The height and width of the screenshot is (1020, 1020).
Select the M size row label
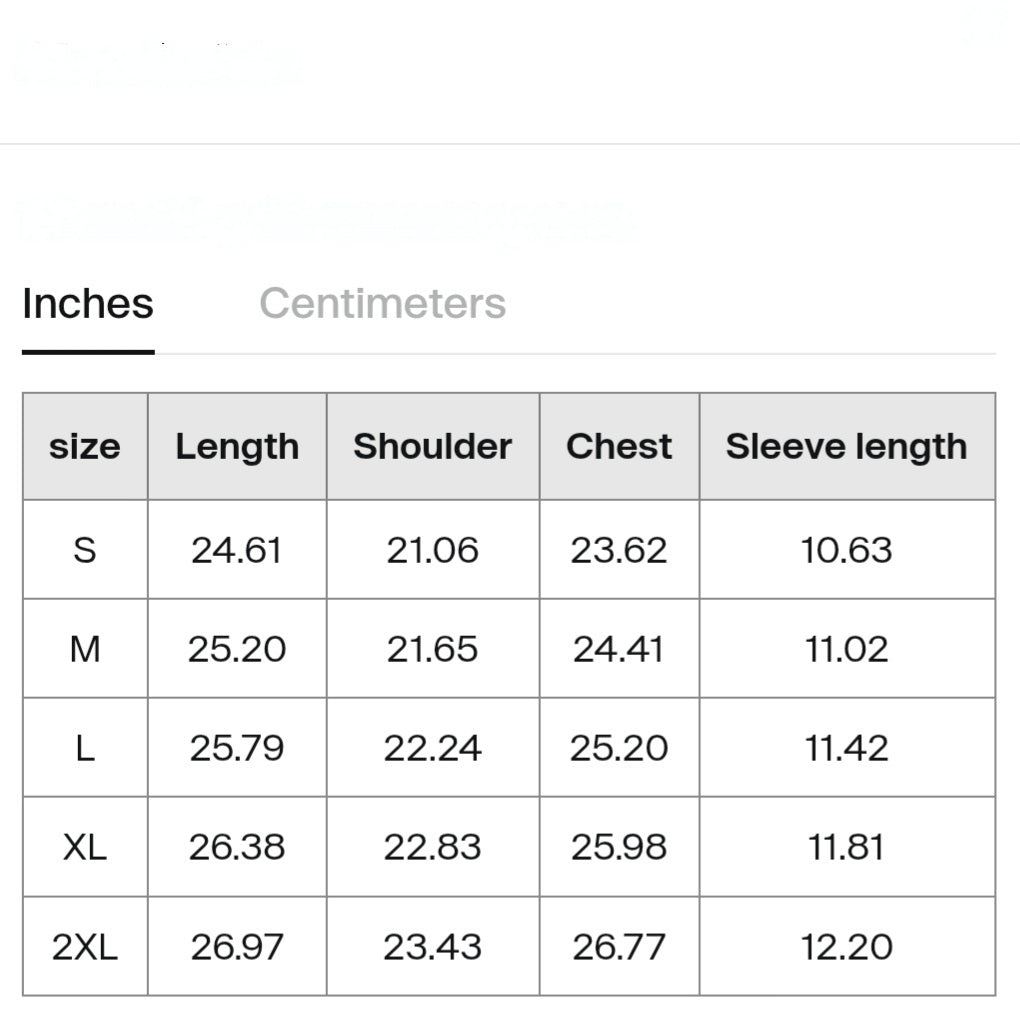[x=85, y=649]
